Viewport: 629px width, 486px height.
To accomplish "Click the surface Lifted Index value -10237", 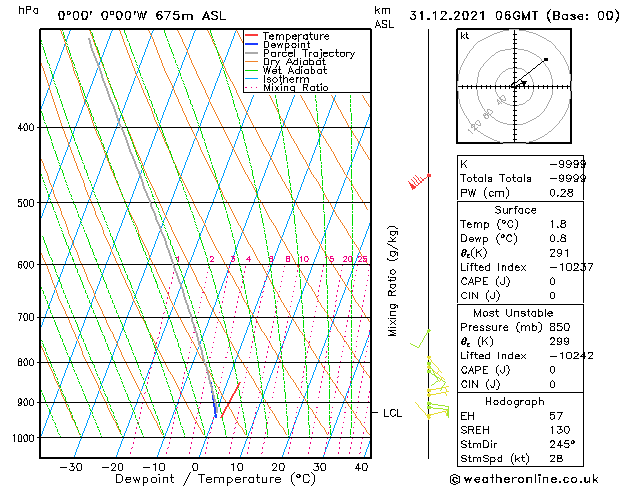I will pos(571,267).
